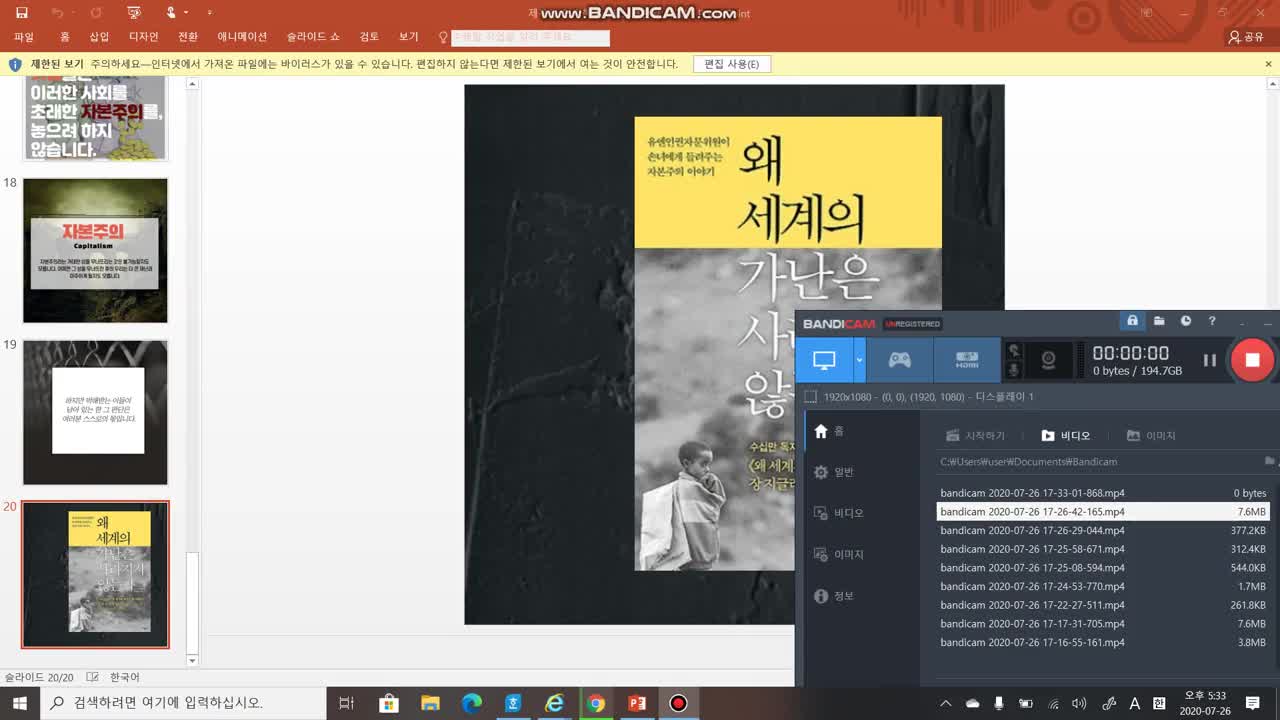Select slide 20 book cover thumbnail
Viewport: 1280px width, 720px height.
[x=95, y=575]
